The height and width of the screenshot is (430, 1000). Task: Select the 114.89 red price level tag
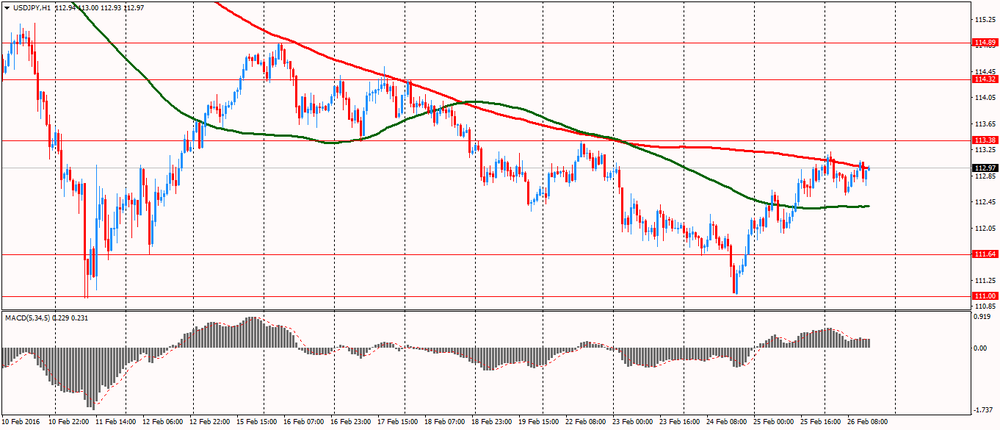pos(984,43)
